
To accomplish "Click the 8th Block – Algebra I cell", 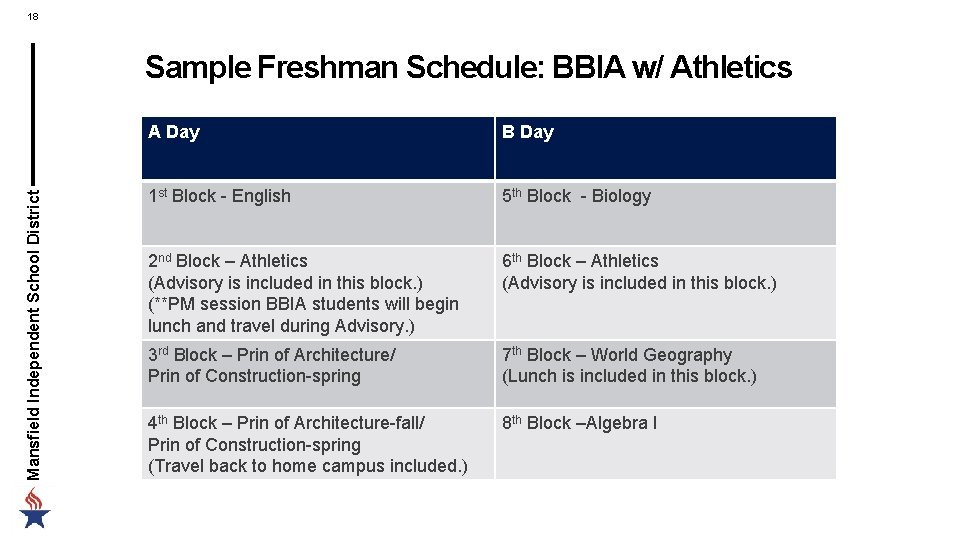I will point(580,423).
